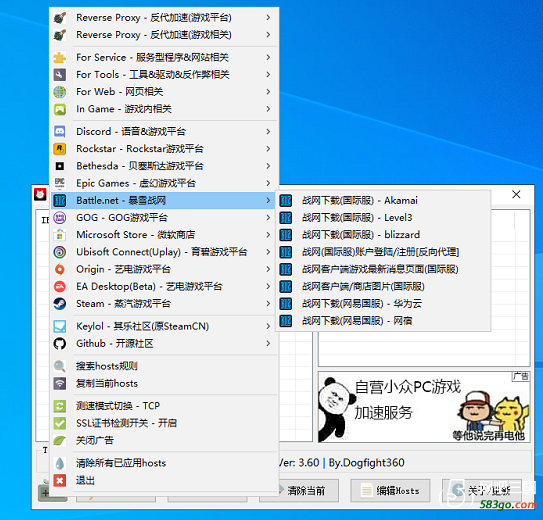Image resolution: width=543 pixels, height=520 pixels.
Task: Click the Microsoft Store icon
Action: pos(60,235)
